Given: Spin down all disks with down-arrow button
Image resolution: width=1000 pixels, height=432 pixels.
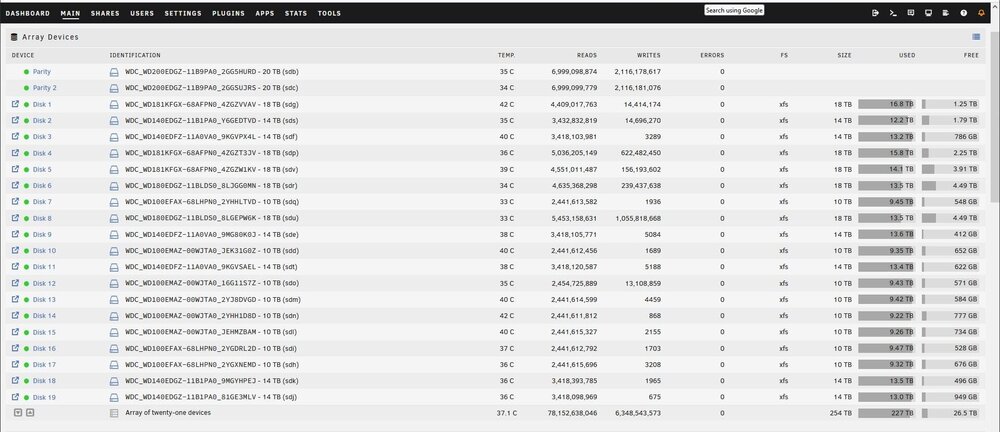Looking at the screenshot, I should (18, 413).
